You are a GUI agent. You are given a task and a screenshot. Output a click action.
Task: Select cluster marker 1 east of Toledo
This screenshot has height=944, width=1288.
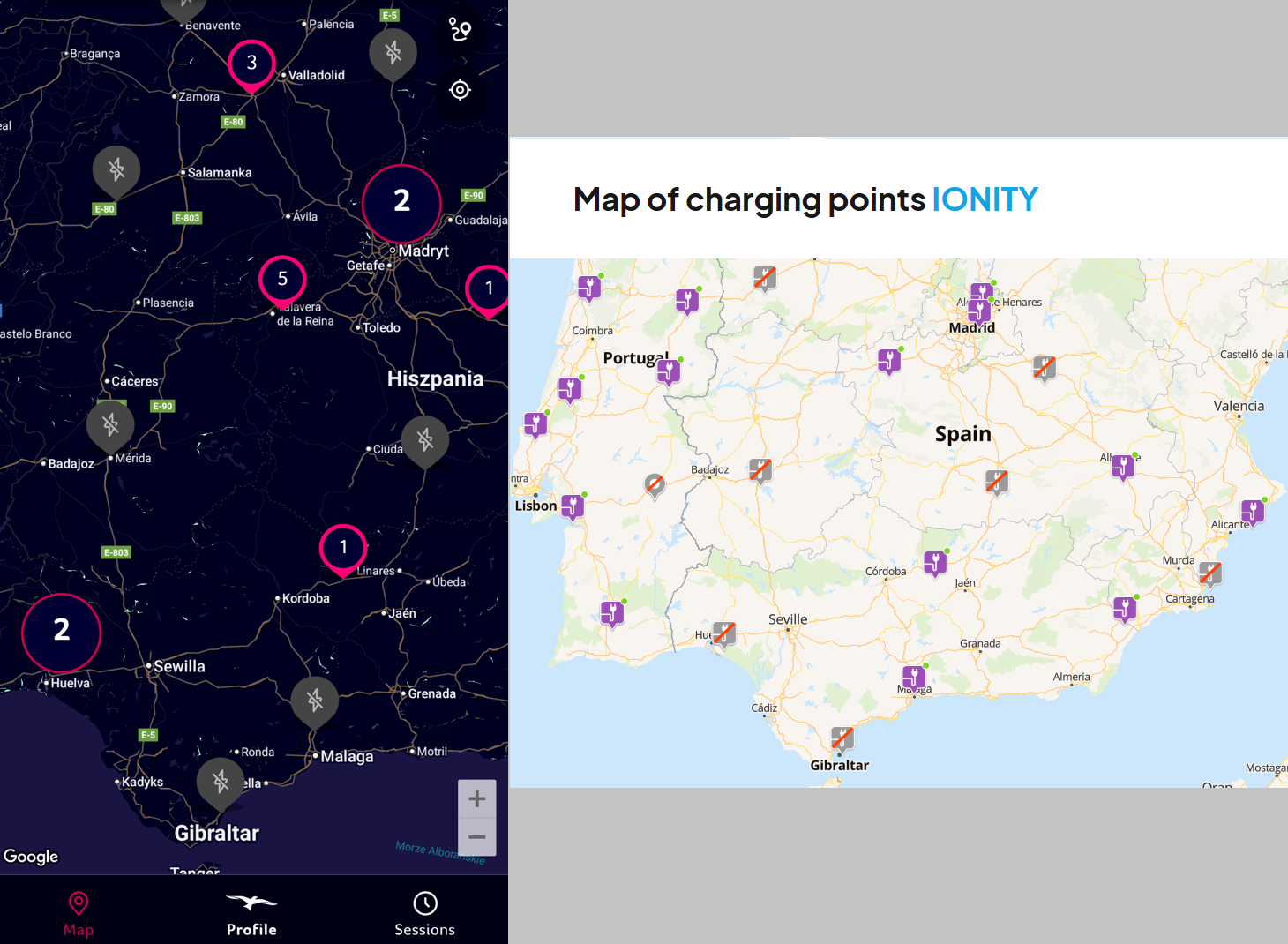[489, 290]
